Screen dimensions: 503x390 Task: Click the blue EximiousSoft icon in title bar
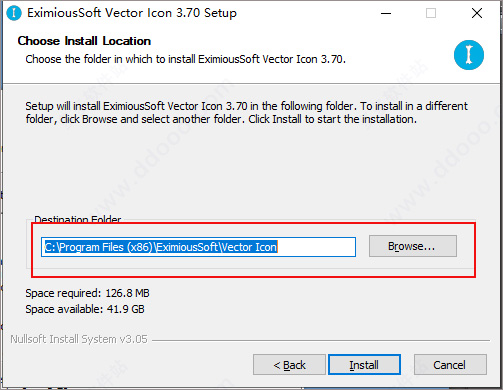pyautogui.click(x=14, y=13)
